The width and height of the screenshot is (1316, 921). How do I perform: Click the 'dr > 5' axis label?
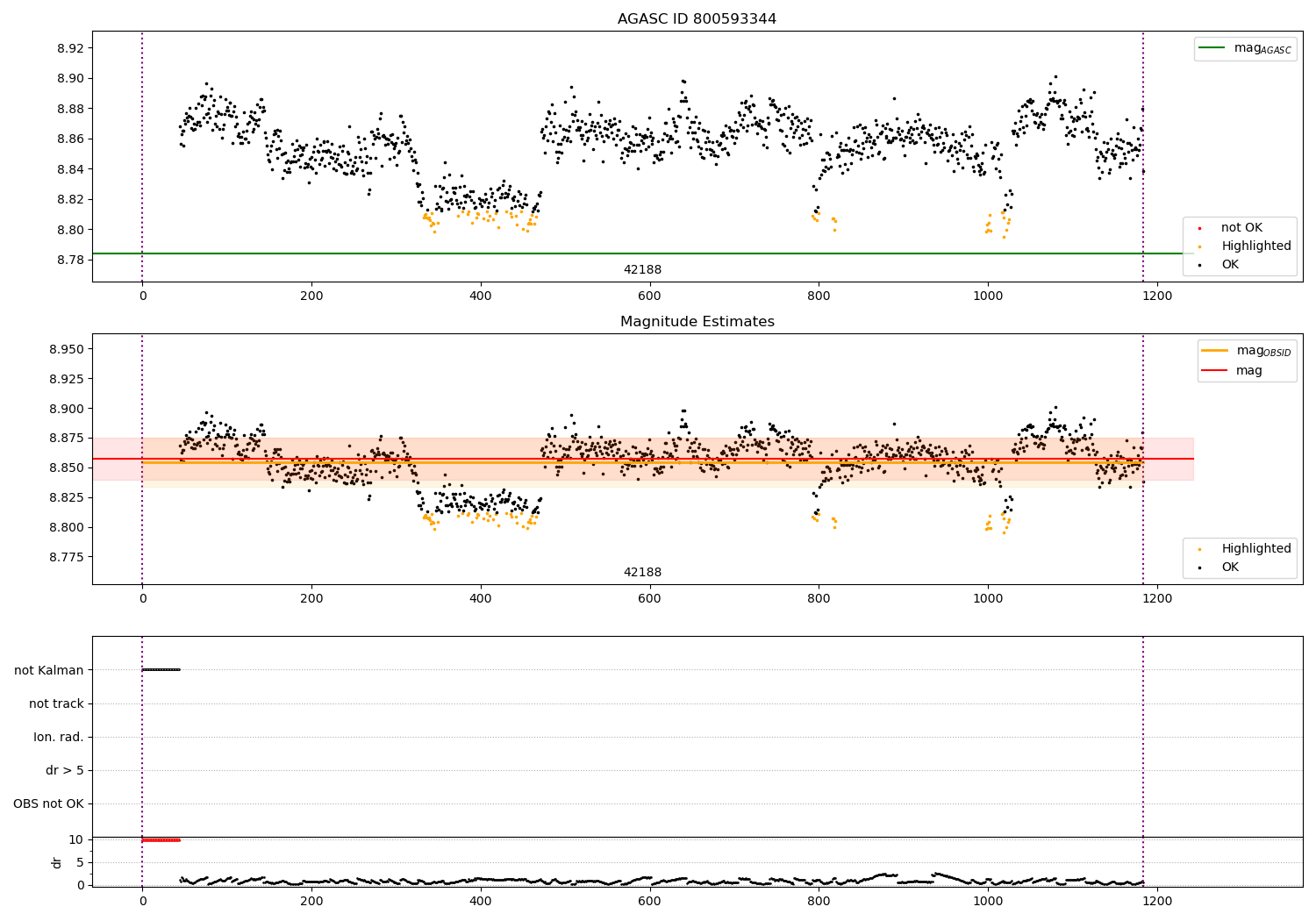click(65, 770)
